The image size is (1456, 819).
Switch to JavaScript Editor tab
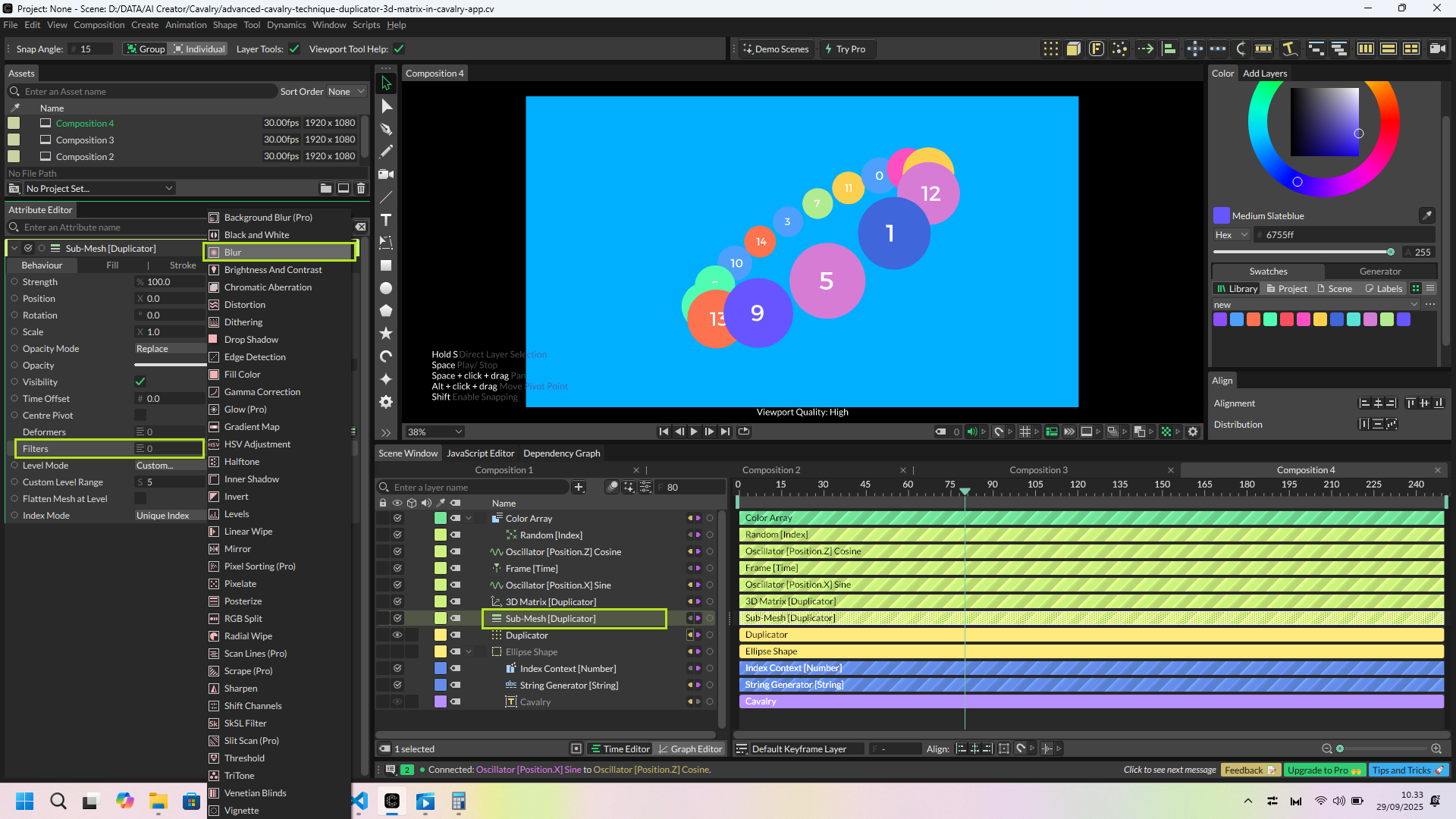(480, 453)
